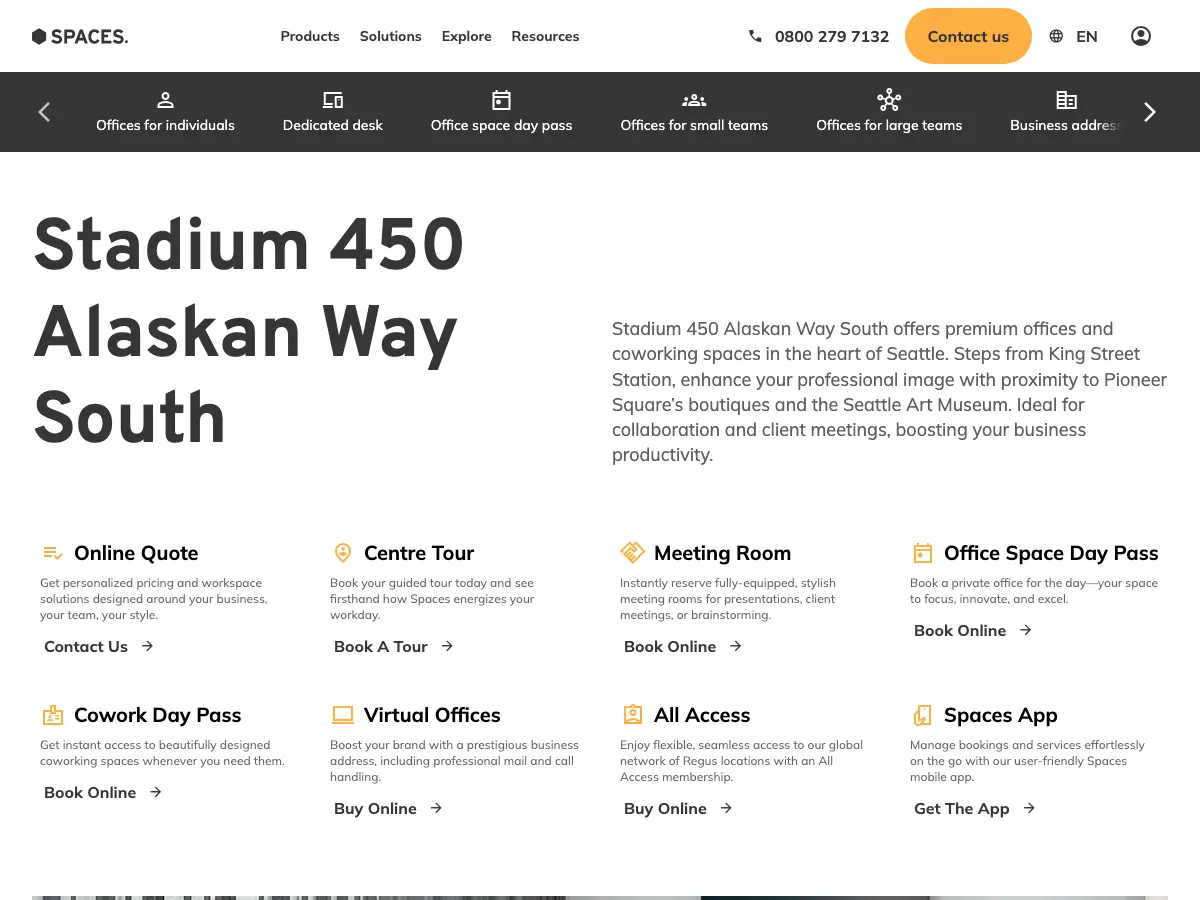Viewport: 1200px width, 900px height.
Task: Select the Dedicated desk icon
Action: (x=333, y=100)
